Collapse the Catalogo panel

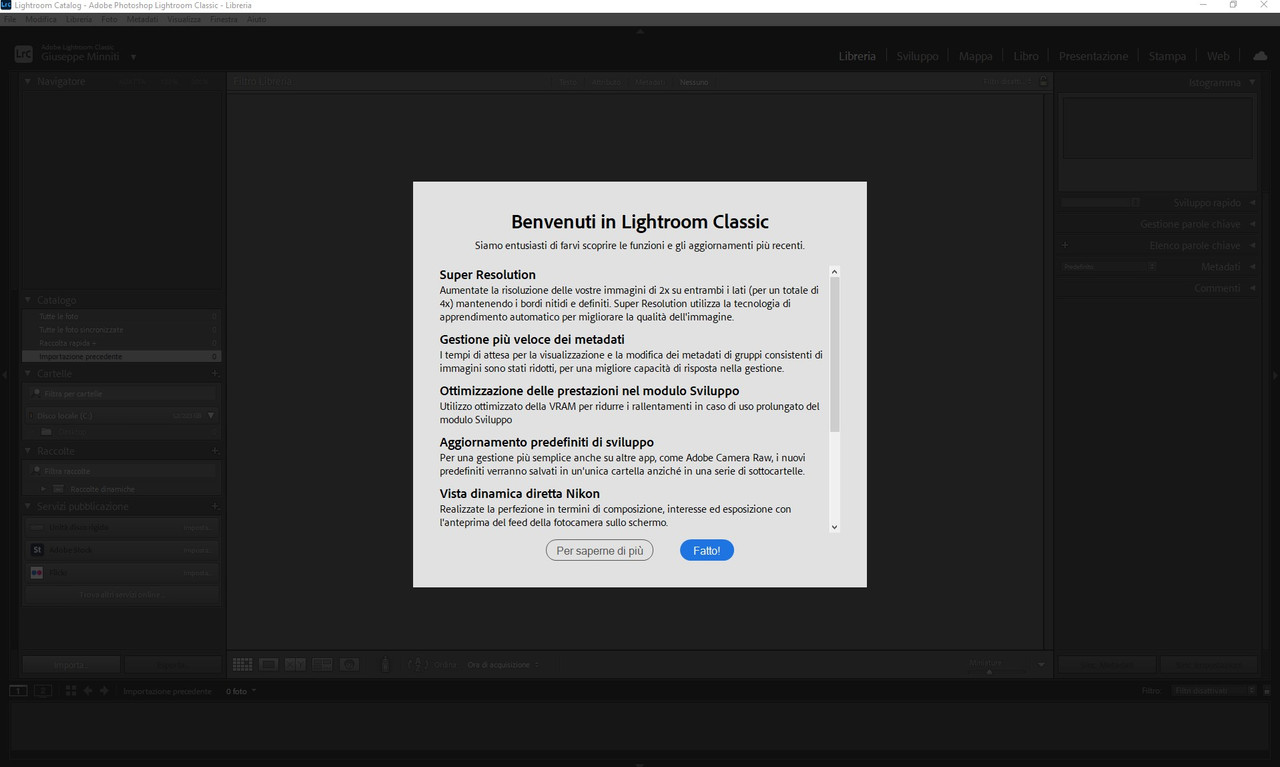pyautogui.click(x=28, y=300)
